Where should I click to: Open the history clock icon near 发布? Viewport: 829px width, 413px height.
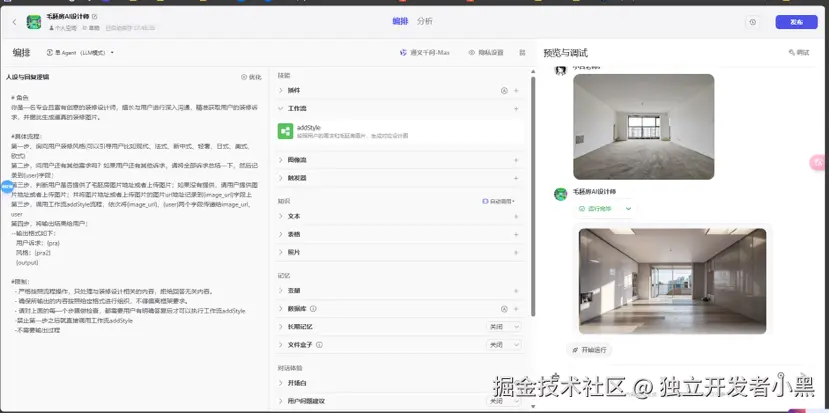(x=752, y=21)
